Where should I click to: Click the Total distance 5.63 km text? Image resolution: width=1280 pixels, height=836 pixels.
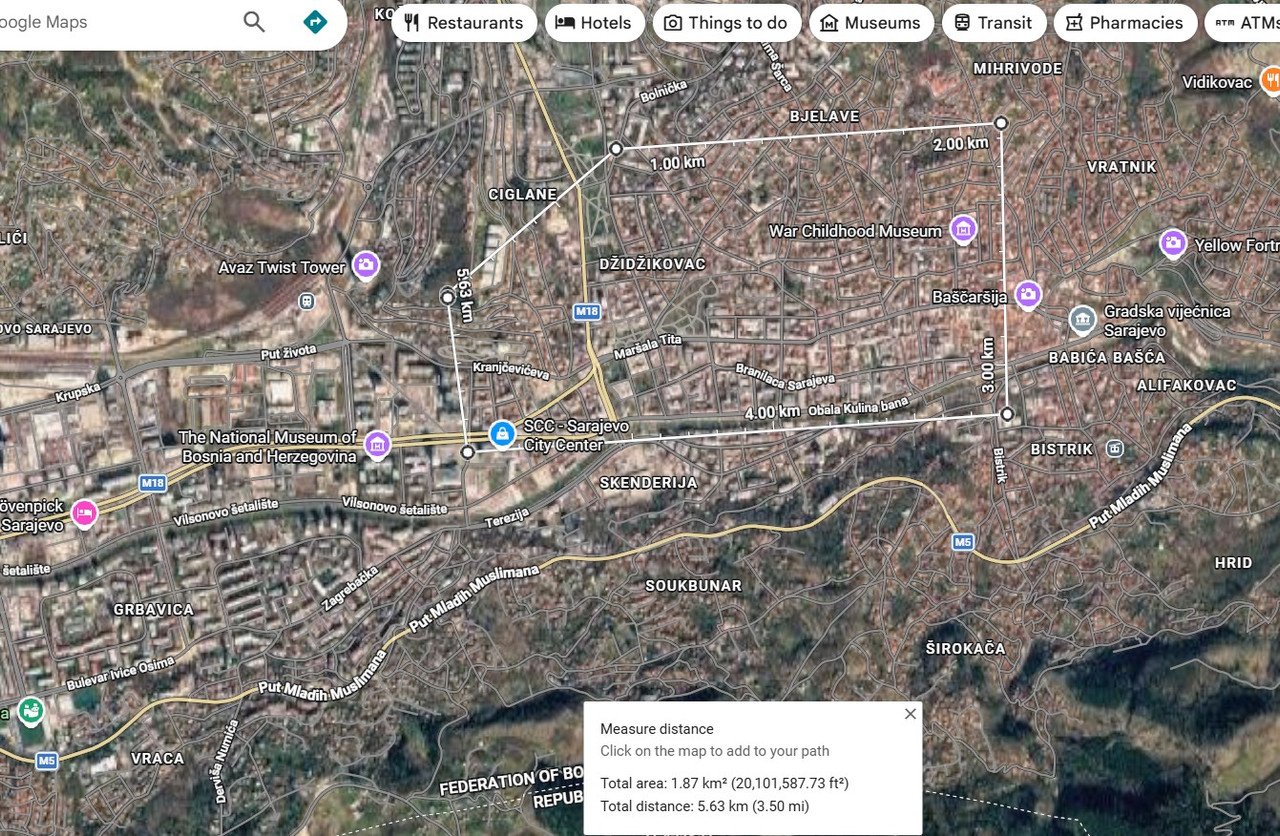coord(704,806)
